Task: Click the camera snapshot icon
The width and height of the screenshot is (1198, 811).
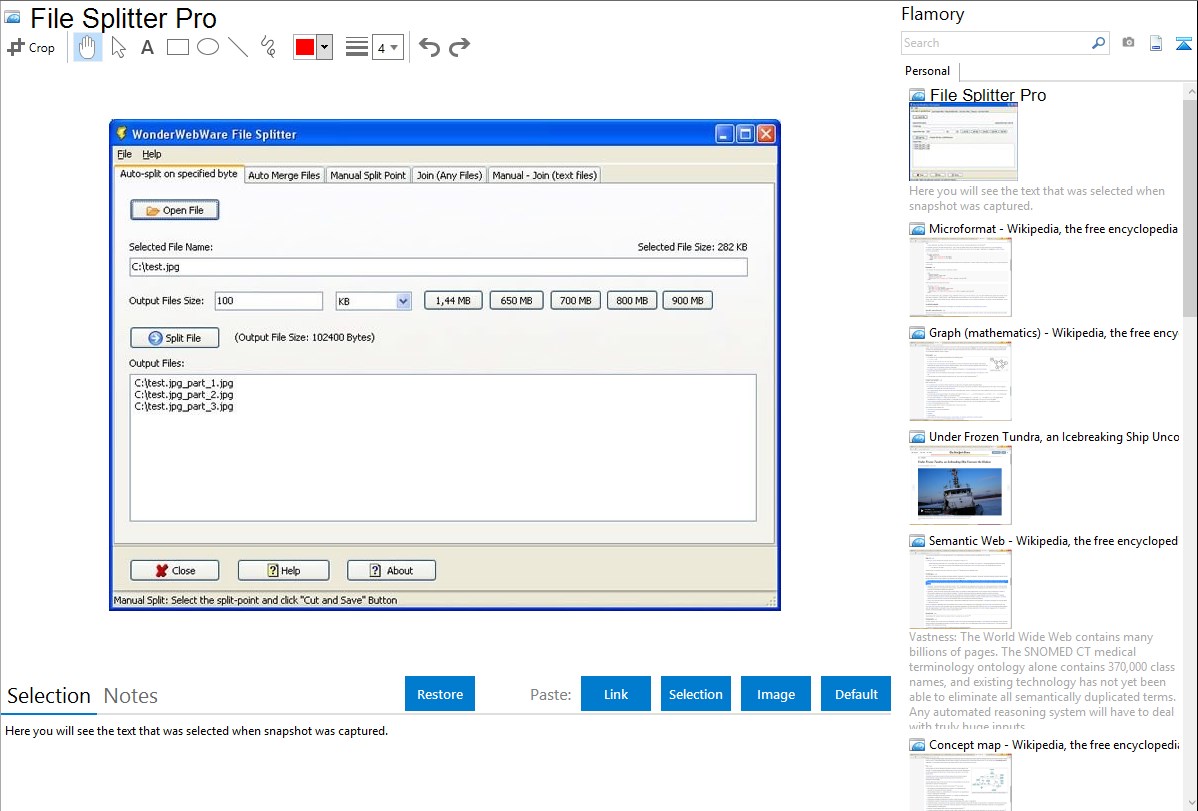Action: [1128, 43]
